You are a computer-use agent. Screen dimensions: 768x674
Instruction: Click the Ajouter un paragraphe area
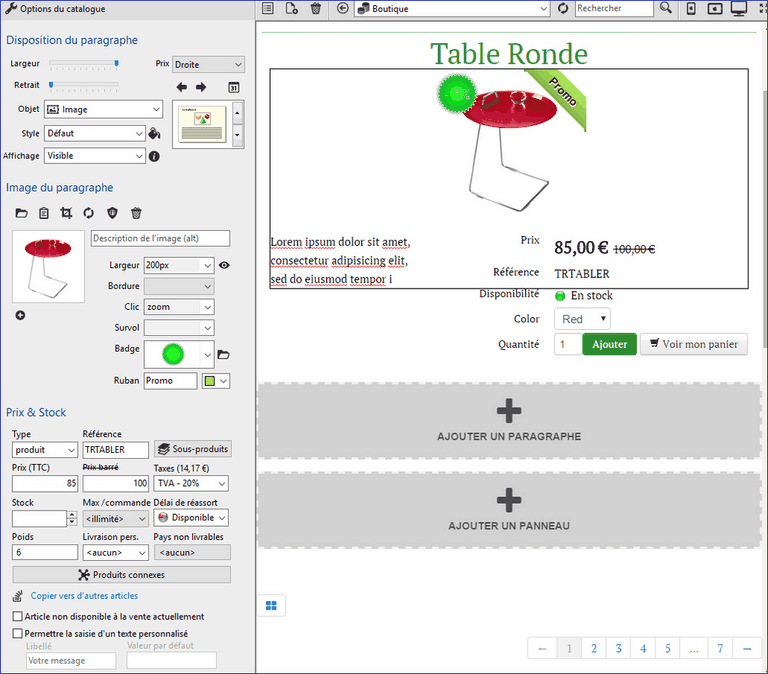[x=508, y=421]
